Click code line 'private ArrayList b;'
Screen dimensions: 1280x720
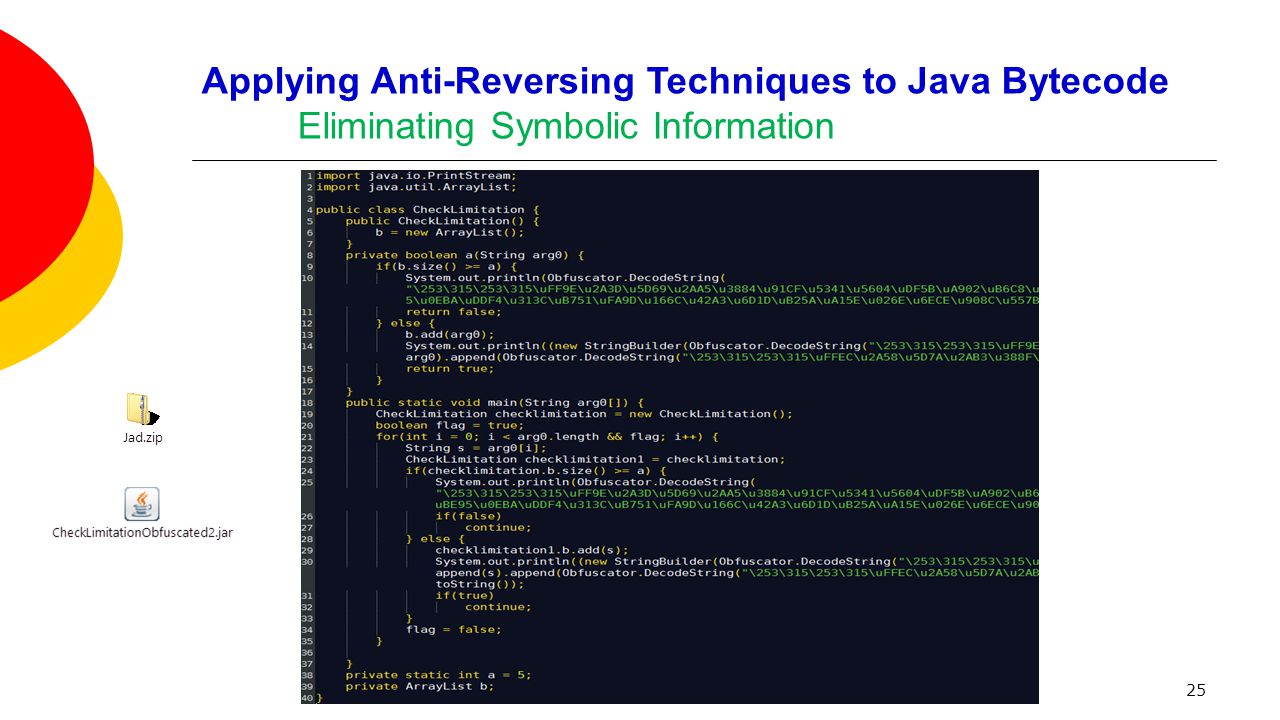420,686
